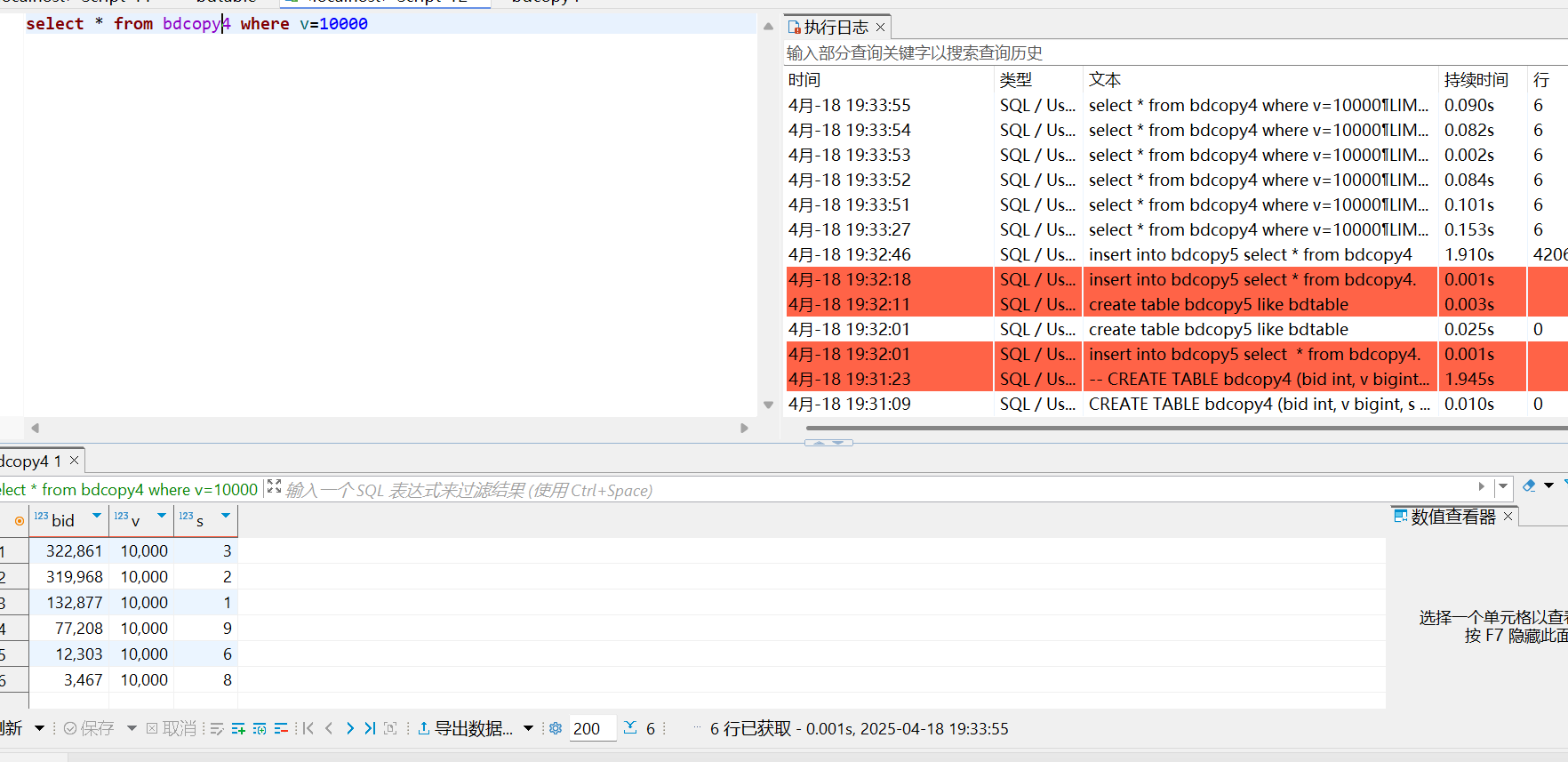This screenshot has width=1568, height=762.
Task: Click the orange record-mode icon in grid corner
Action: click(19, 521)
